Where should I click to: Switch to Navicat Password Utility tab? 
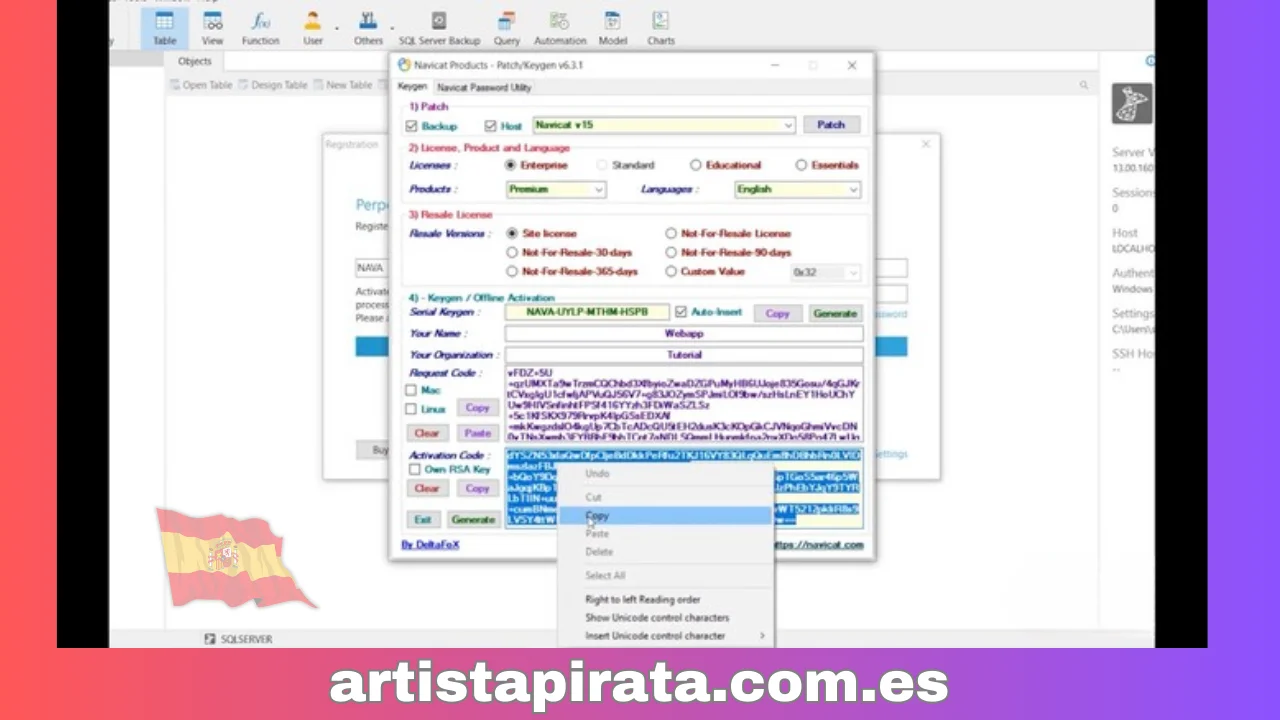(484, 87)
